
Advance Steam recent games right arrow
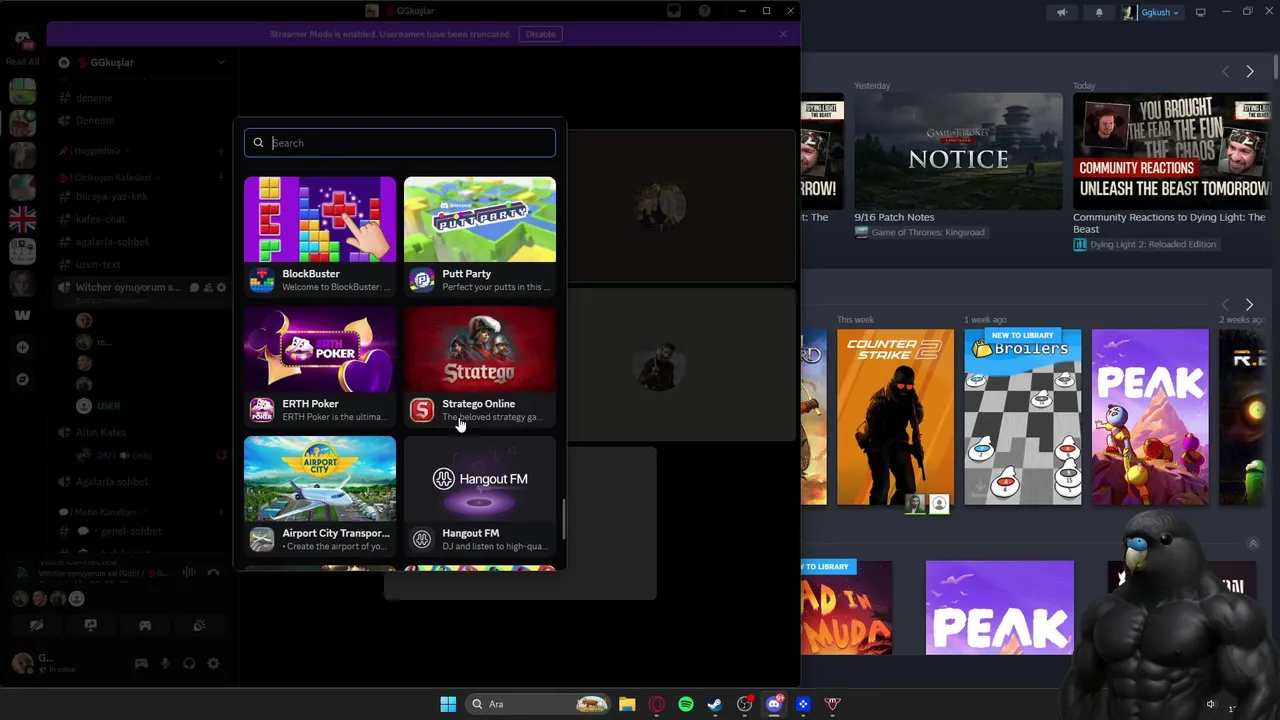tap(1249, 304)
